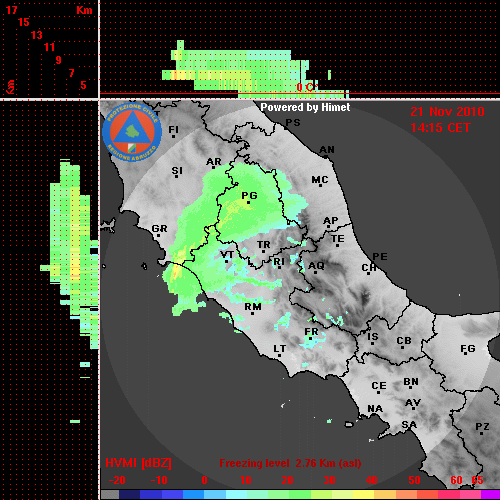Click the RI city label

279,262
